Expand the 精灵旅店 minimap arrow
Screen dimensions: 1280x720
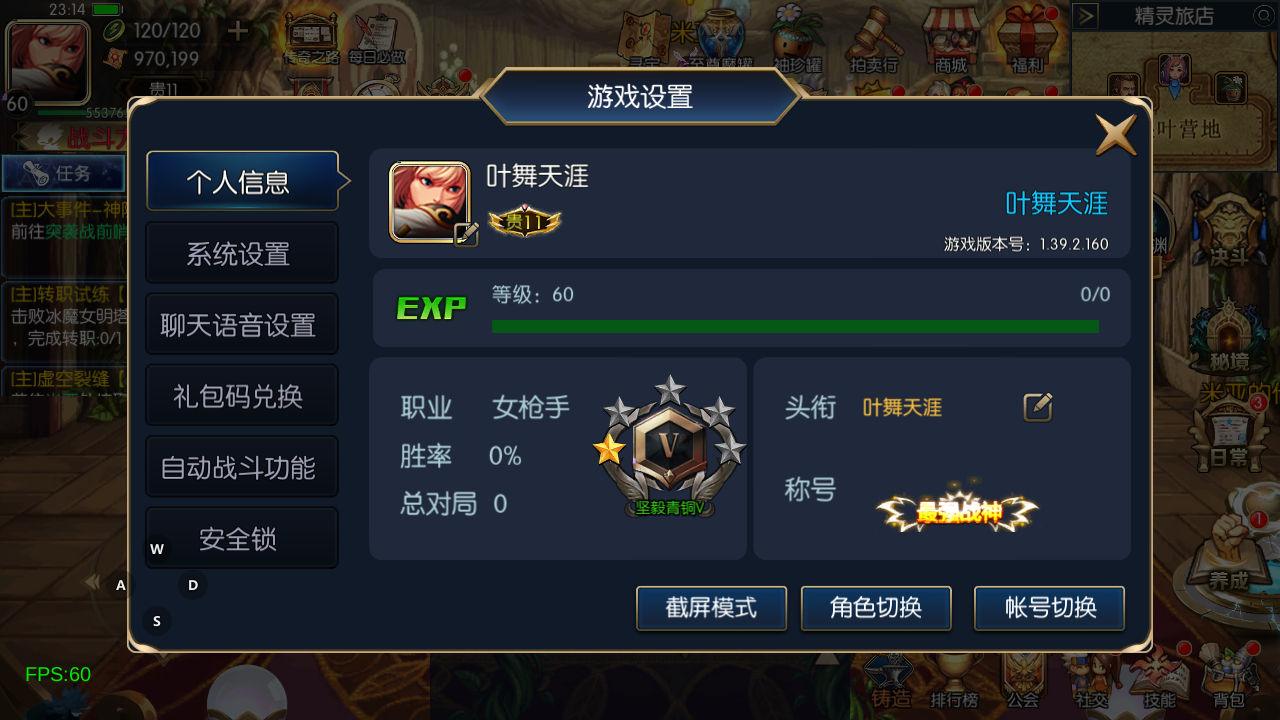coord(1087,16)
